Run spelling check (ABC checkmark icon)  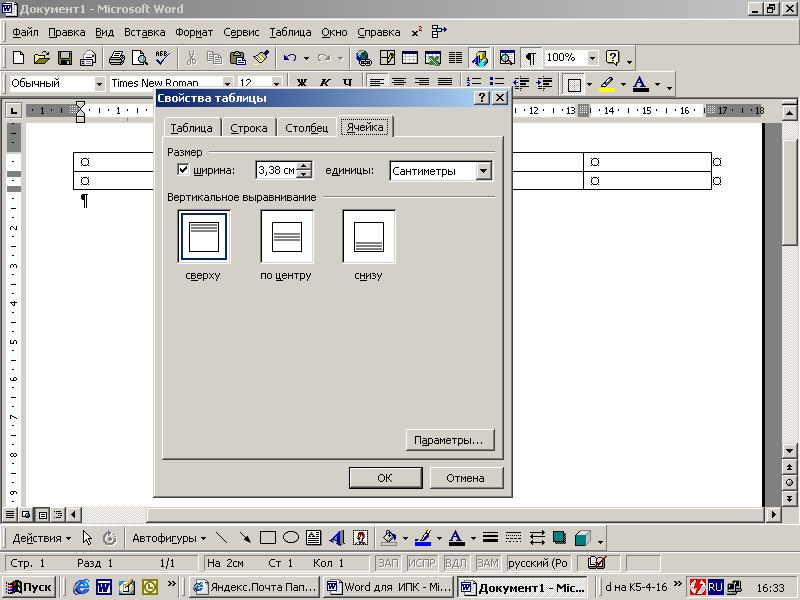[162, 58]
